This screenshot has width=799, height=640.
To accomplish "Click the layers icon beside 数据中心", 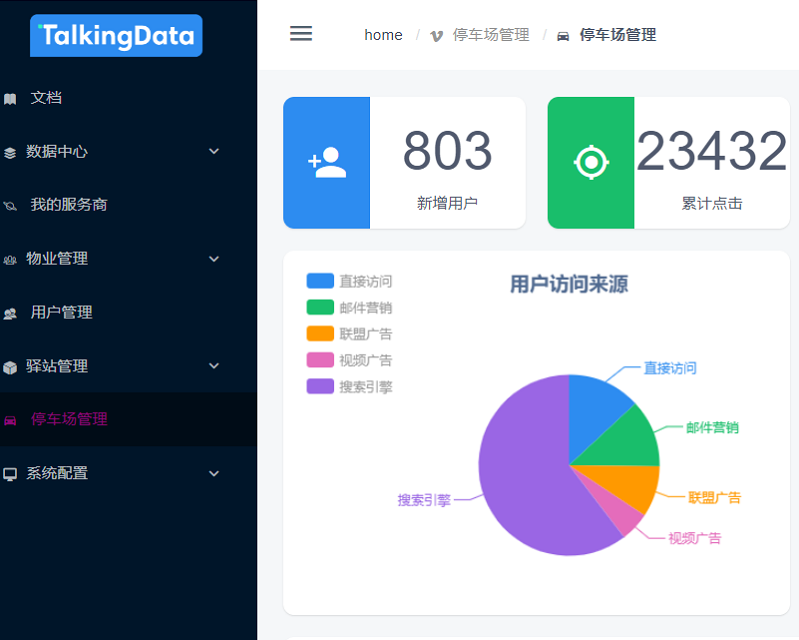I will click(x=10, y=152).
